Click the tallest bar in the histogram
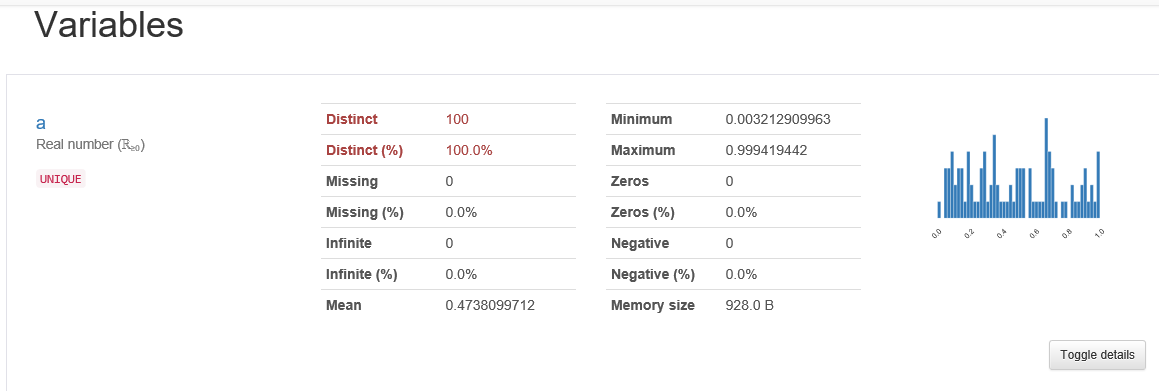Screen dimensions: 1159x391 (x=1046, y=168)
